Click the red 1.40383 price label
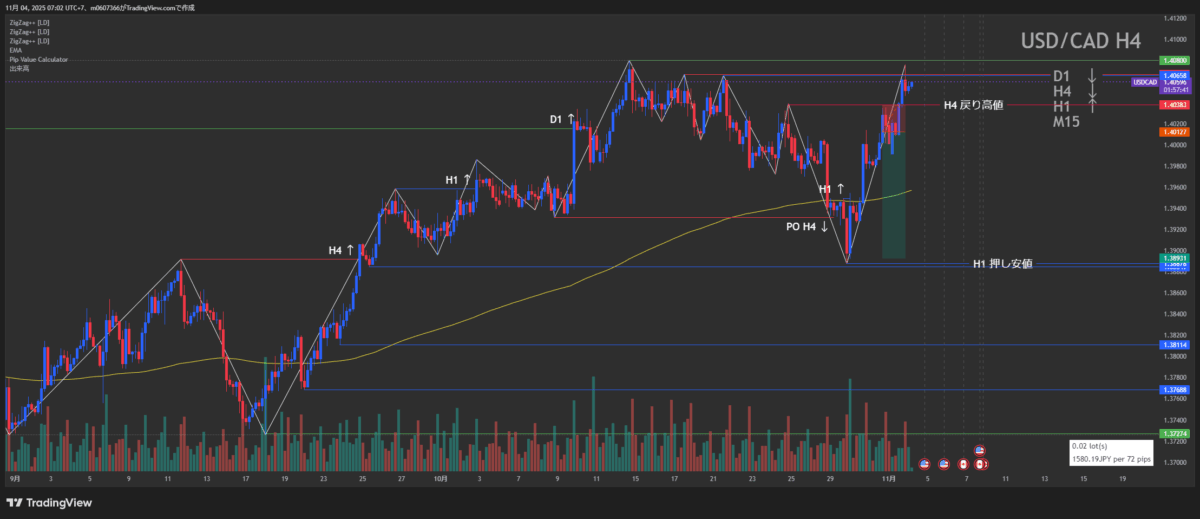This screenshot has height=519, width=1200. [1172, 105]
